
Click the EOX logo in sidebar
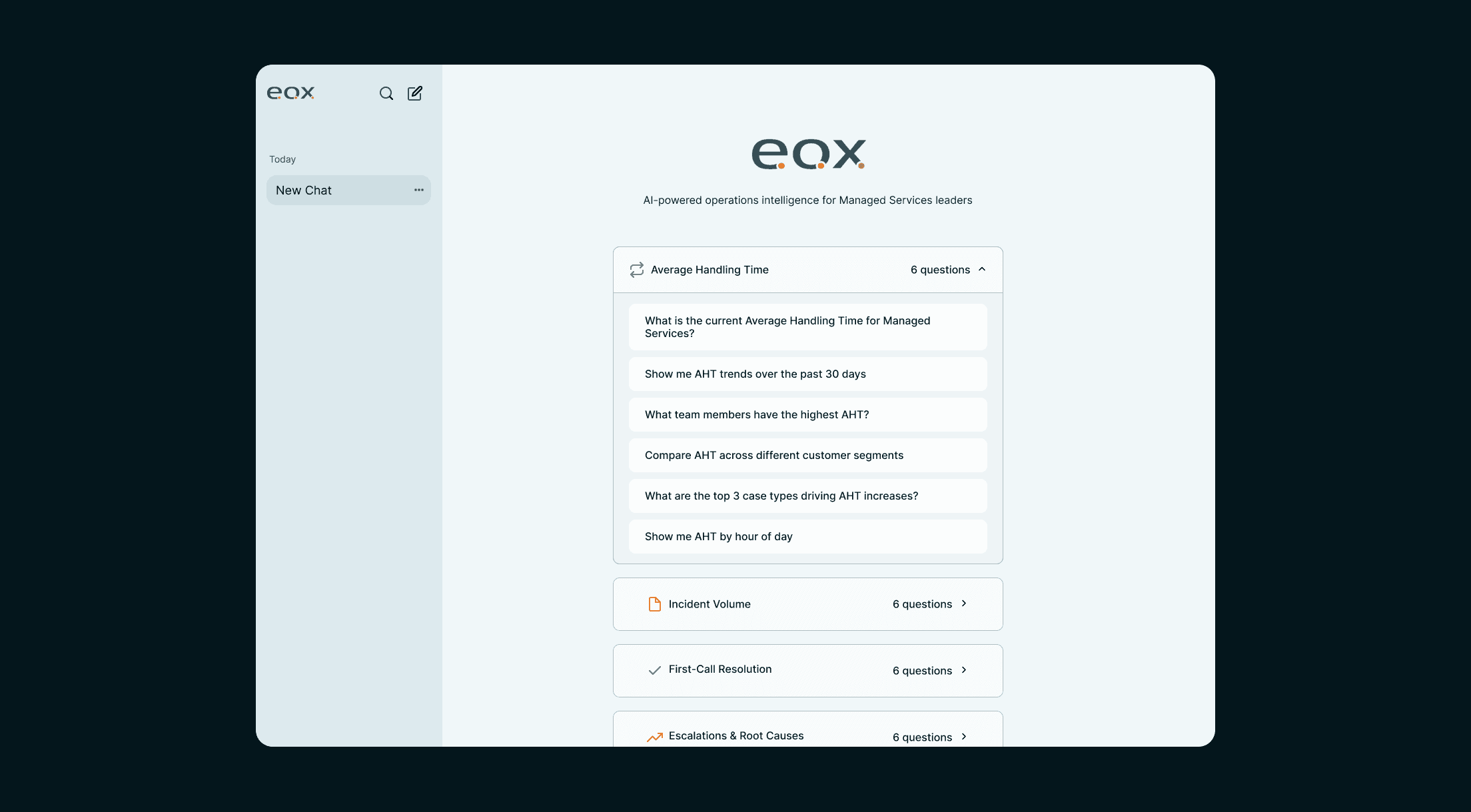coord(290,93)
